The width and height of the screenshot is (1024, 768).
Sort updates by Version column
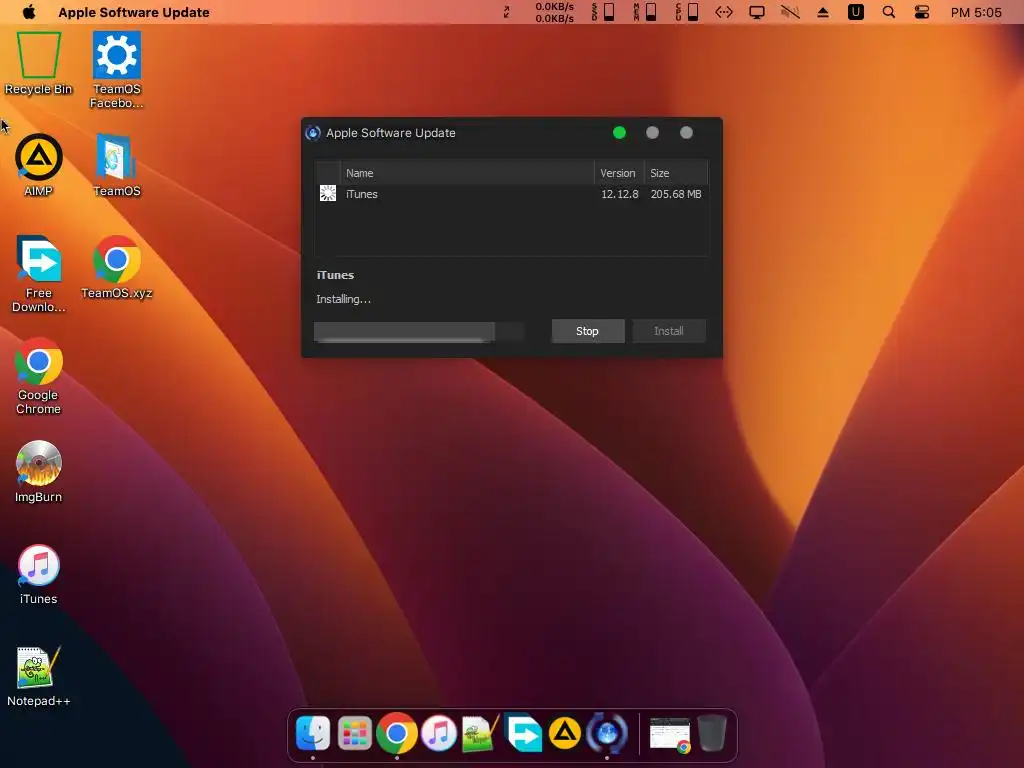click(x=618, y=173)
